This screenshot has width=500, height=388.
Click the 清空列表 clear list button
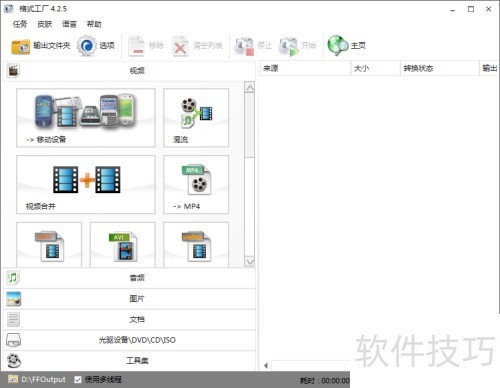pos(197,46)
